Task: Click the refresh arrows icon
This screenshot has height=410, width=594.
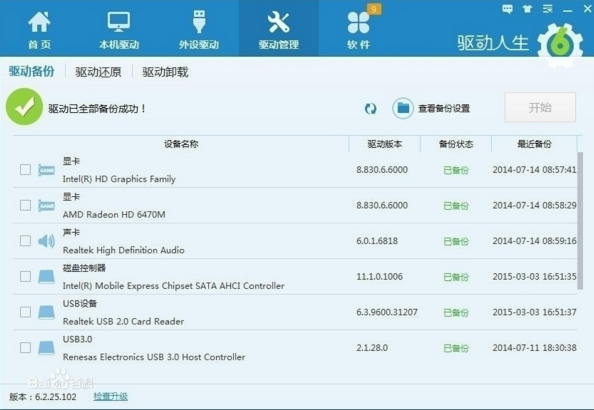Action: pyautogui.click(x=370, y=109)
